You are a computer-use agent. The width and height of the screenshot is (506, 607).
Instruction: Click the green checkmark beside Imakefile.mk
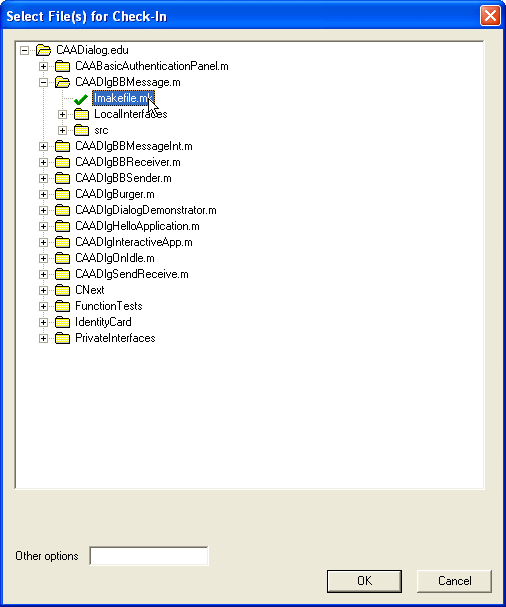coord(81,99)
